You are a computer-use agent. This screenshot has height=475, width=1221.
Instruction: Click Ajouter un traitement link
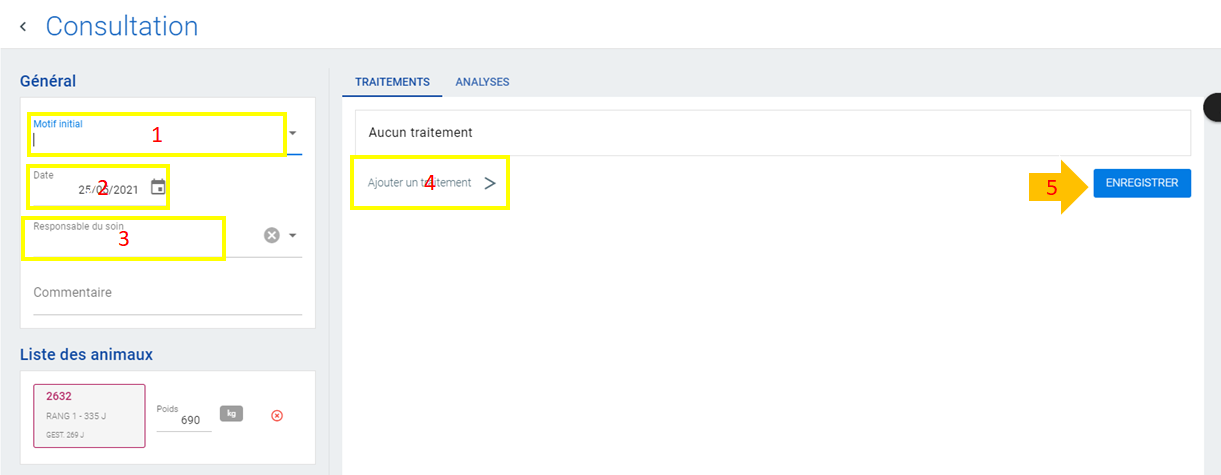419,183
